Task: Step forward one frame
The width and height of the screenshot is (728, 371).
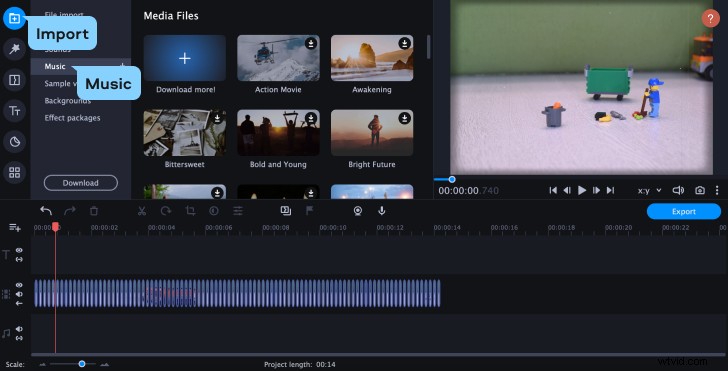Action: [597, 190]
